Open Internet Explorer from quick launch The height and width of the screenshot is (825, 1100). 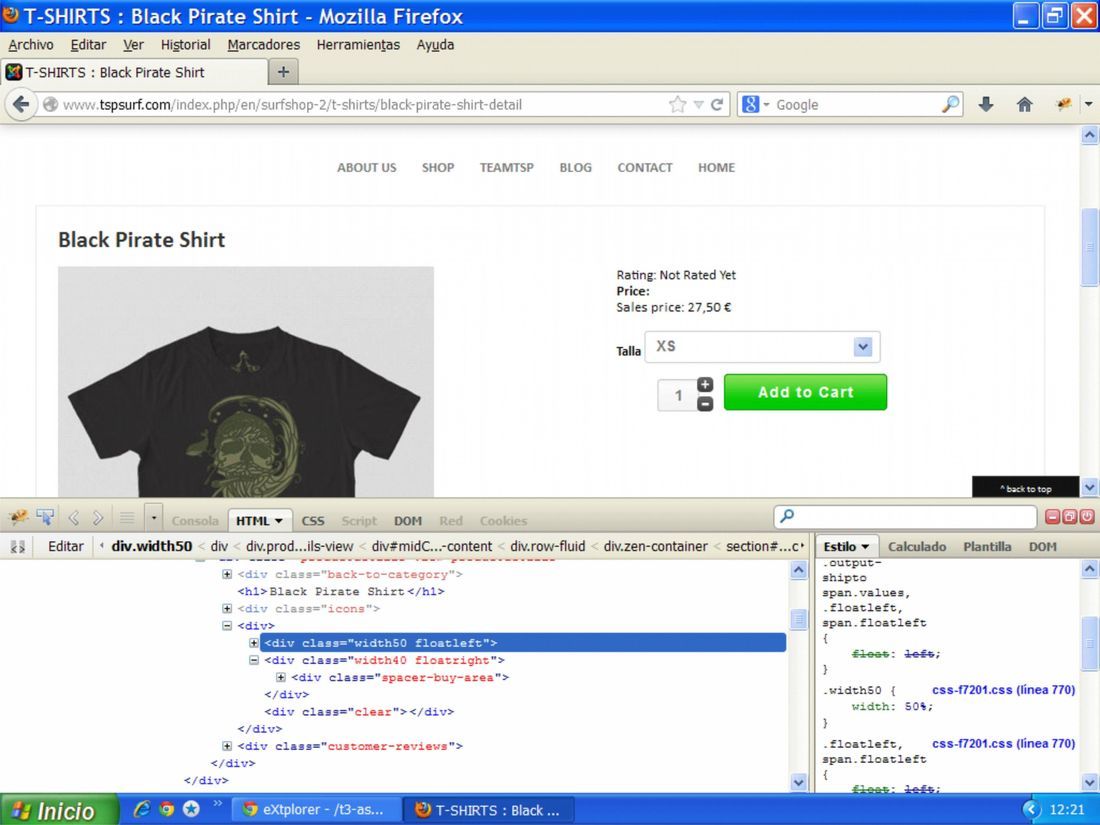pyautogui.click(x=142, y=809)
